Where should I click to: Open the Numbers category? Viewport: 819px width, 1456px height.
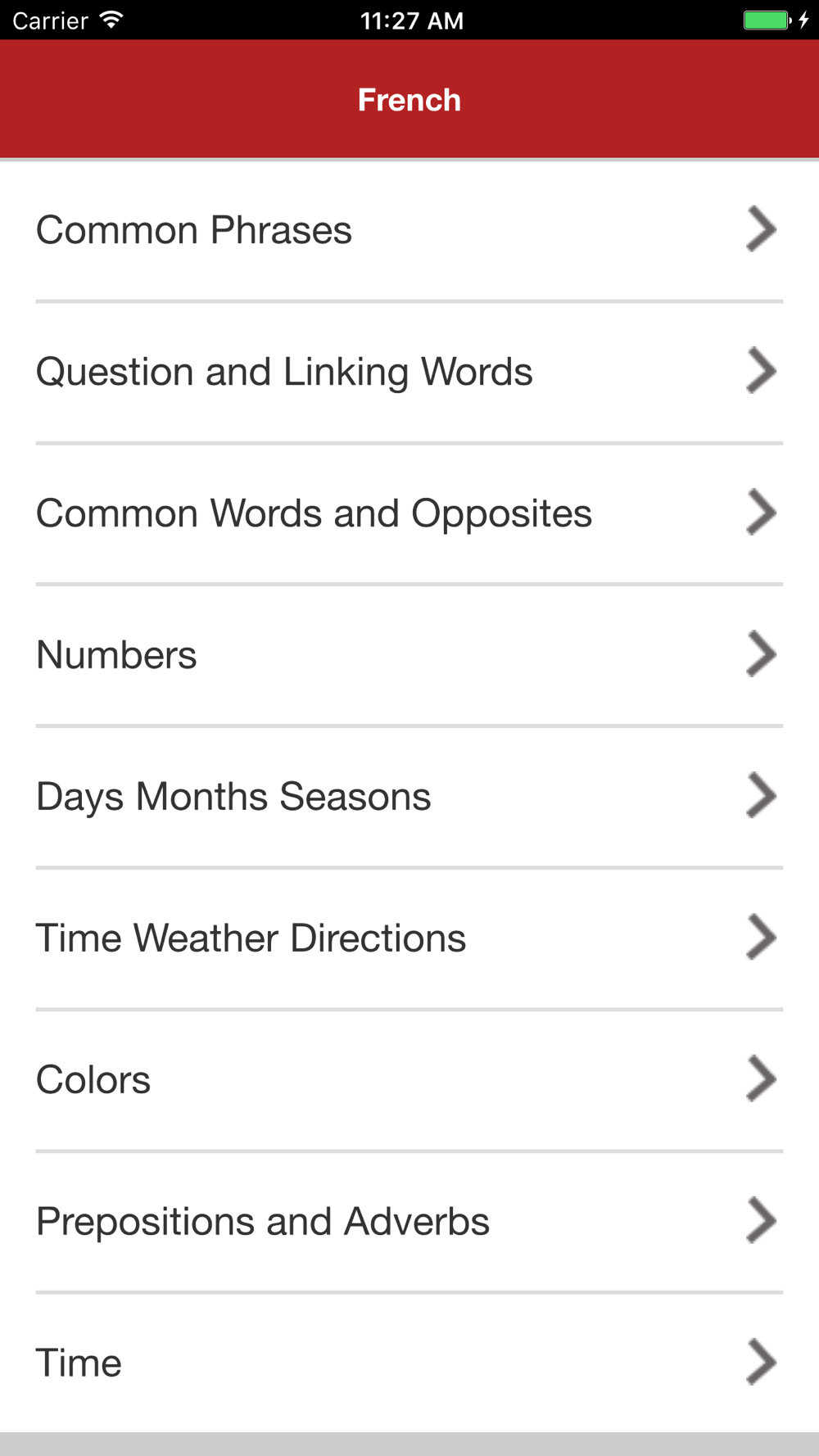(x=116, y=655)
